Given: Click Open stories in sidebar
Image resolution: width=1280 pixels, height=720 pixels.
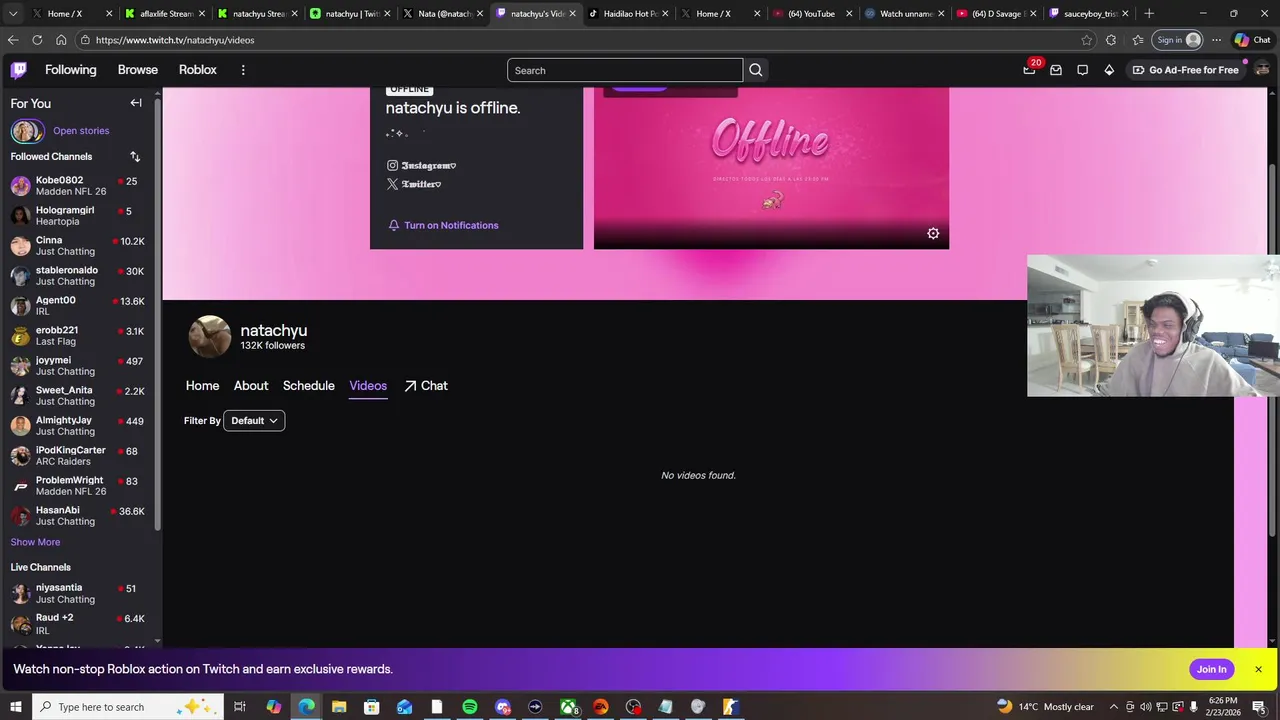Looking at the screenshot, I should click(81, 131).
